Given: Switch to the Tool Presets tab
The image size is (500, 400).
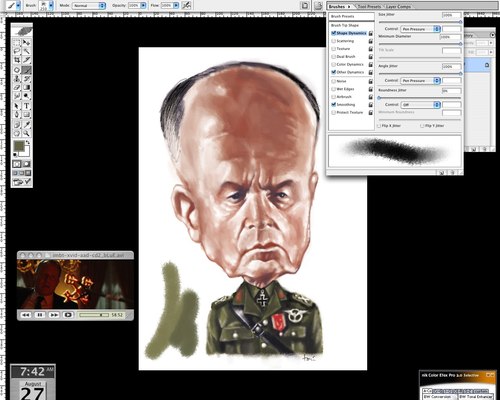Looking at the screenshot, I should [x=369, y=6].
